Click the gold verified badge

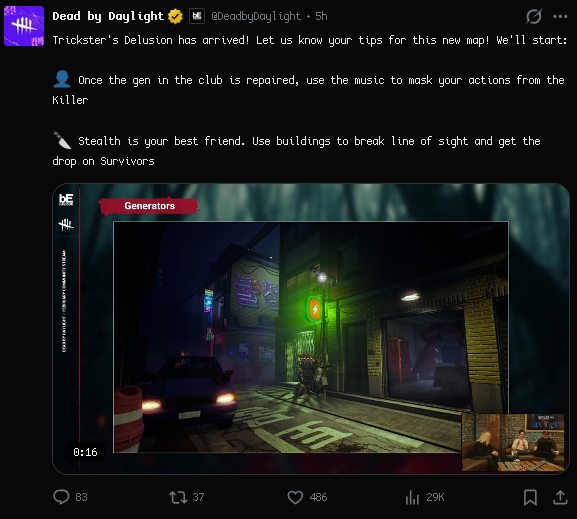[175, 17]
